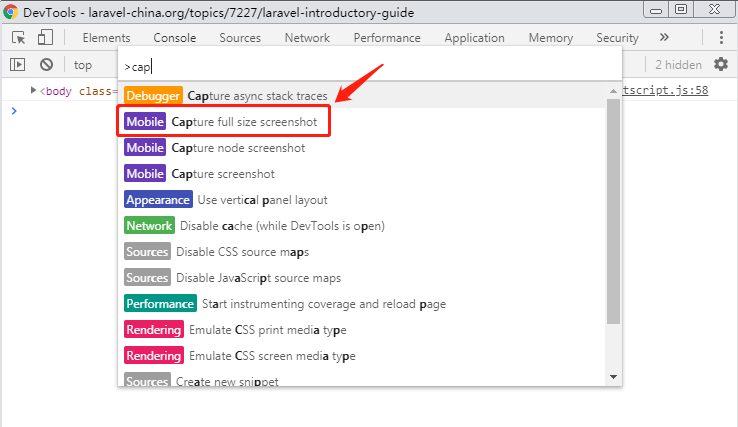Screen dimensions: 738x427
Task: Switch to the Console tab
Action: (x=175, y=38)
